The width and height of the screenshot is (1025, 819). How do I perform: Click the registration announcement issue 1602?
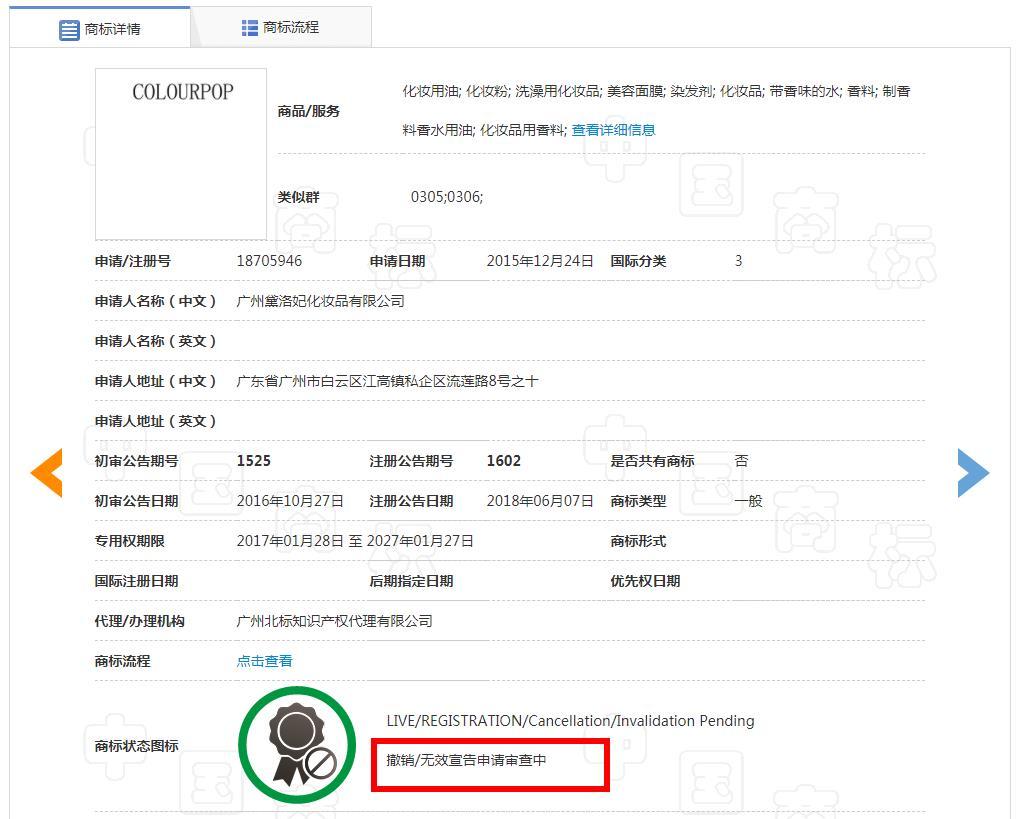click(x=504, y=461)
